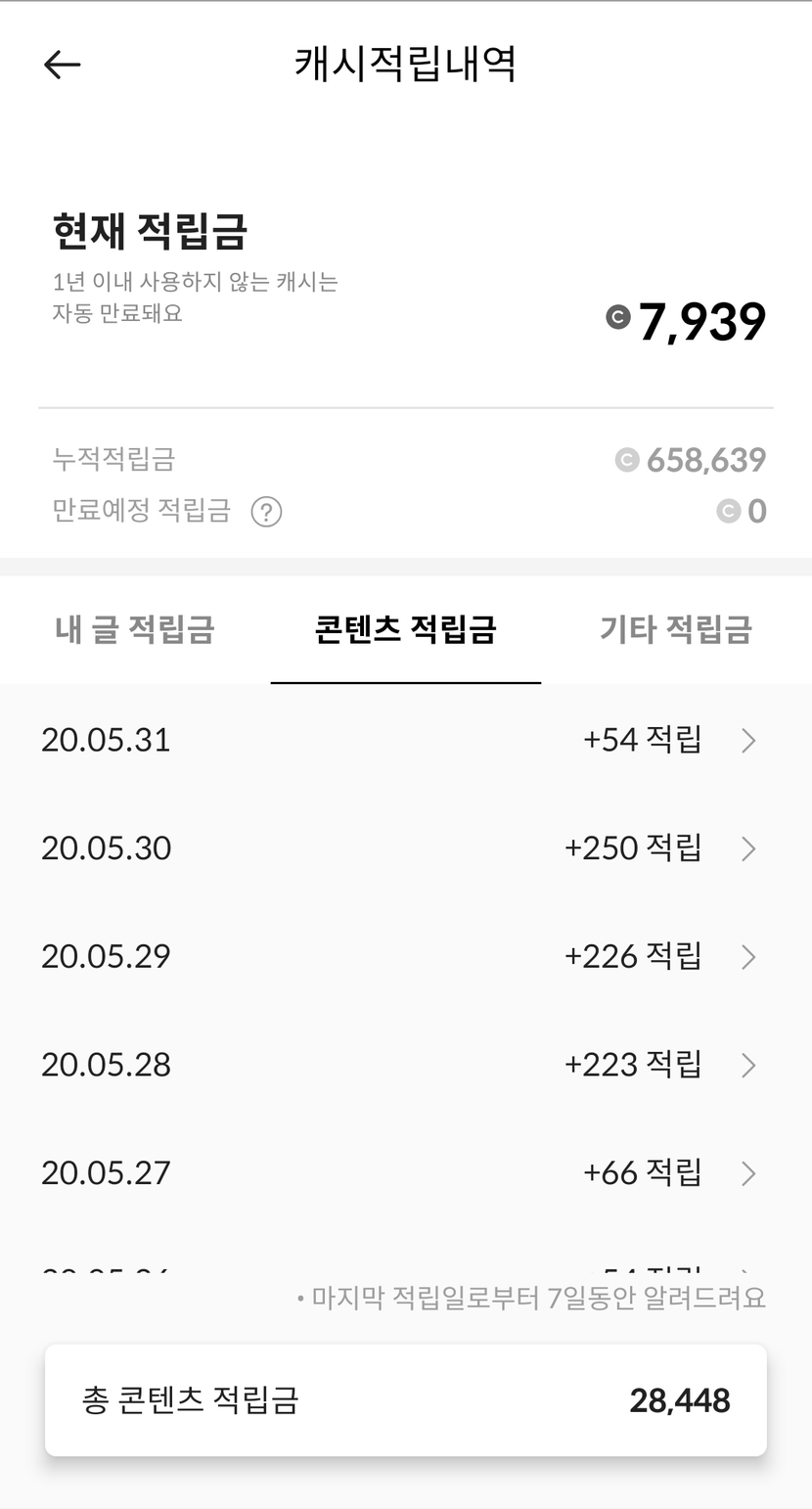Switch to the 내 글 적립금 tab
The width and height of the screenshot is (812, 1509).
point(135,629)
